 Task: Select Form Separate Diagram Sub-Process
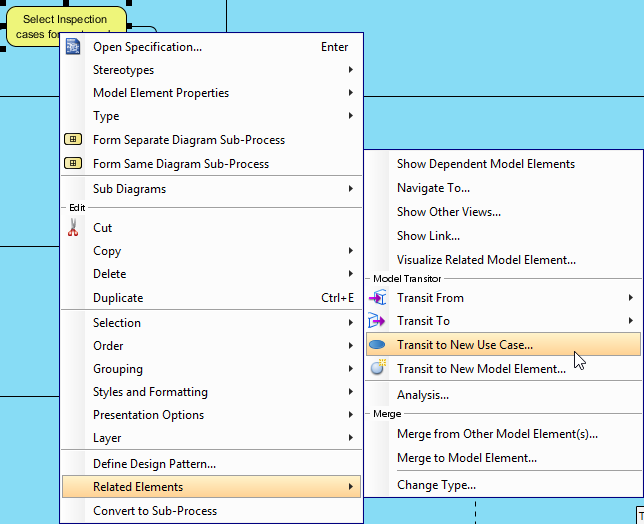tap(211, 140)
